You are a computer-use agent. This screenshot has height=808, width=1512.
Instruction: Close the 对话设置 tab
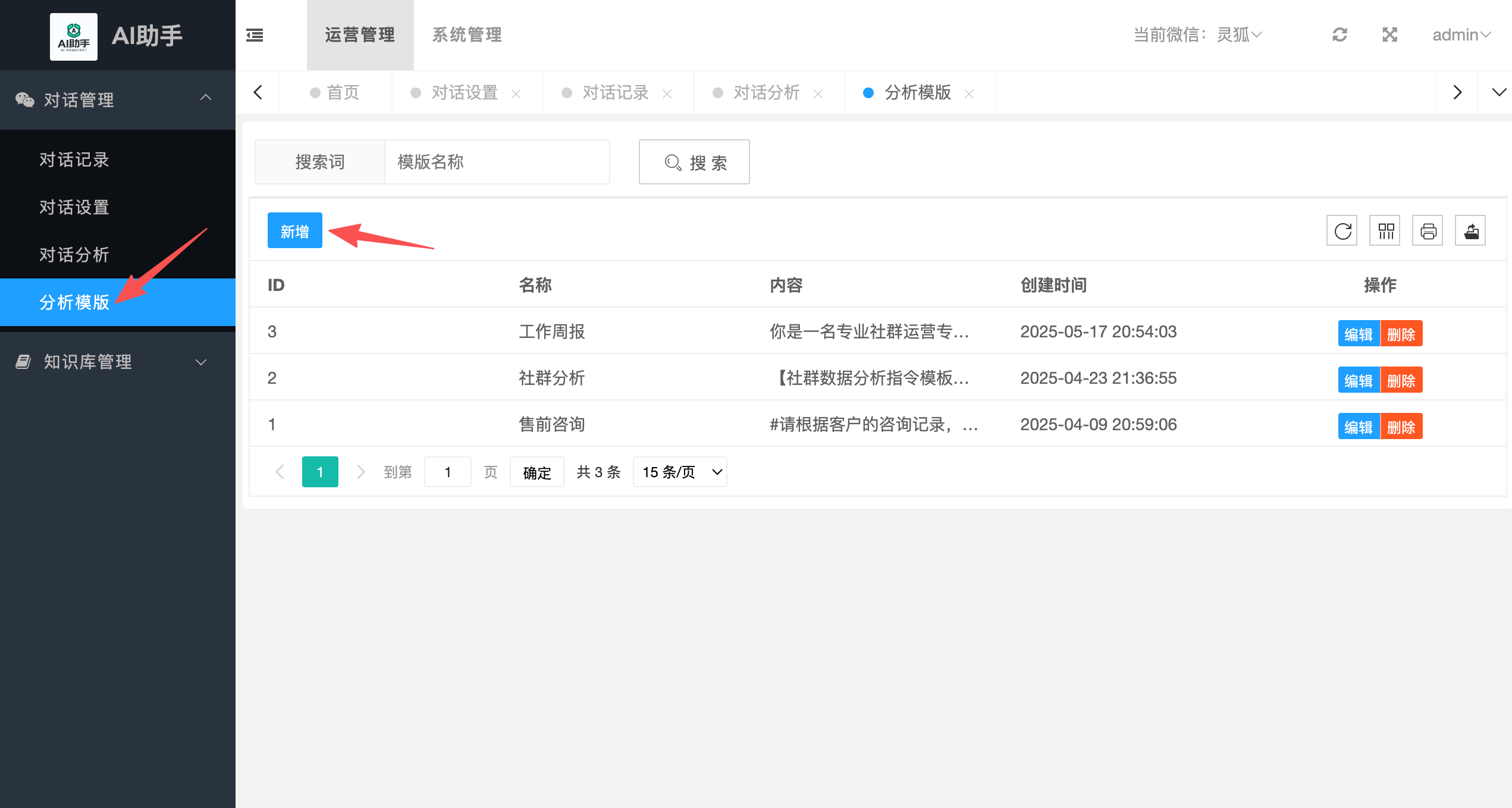[516, 94]
